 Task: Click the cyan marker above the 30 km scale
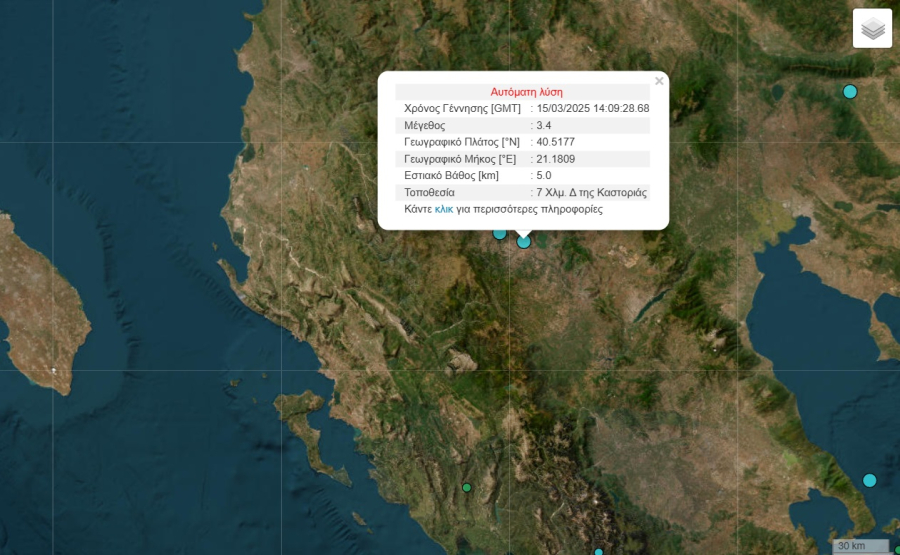pyautogui.click(x=869, y=480)
